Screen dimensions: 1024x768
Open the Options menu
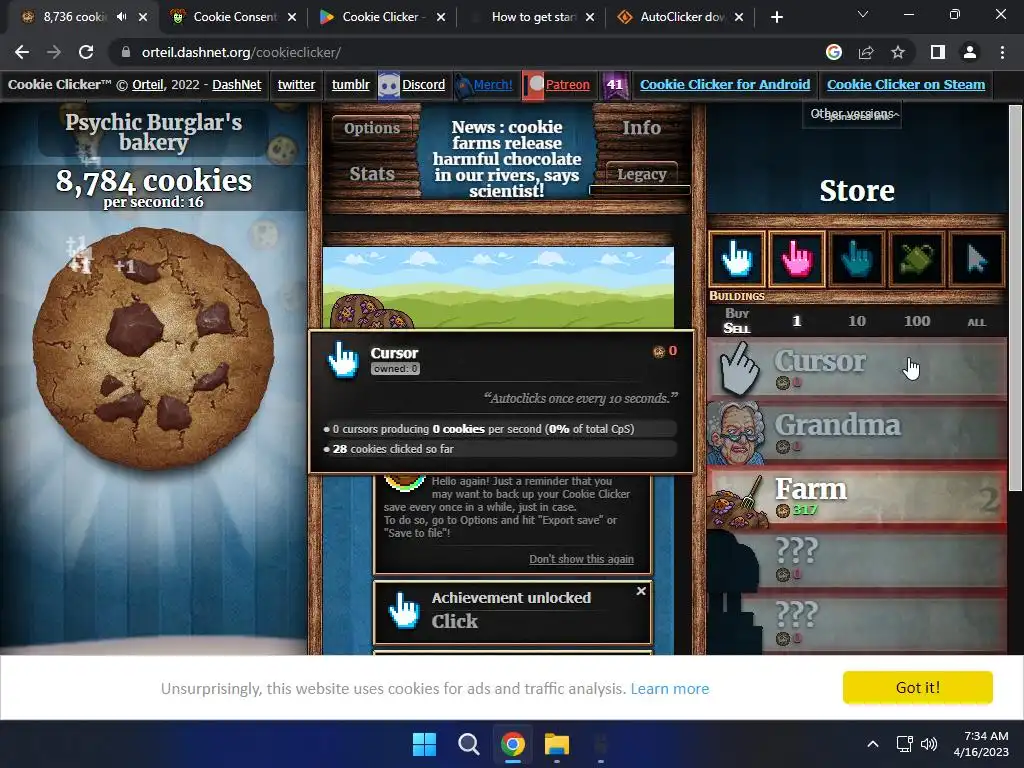(372, 128)
